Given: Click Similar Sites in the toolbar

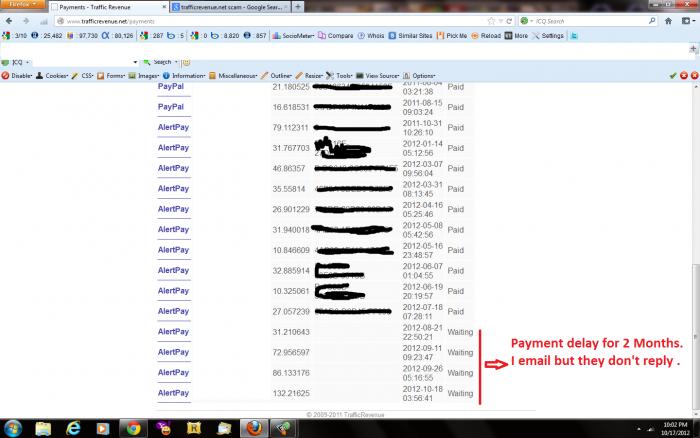Looking at the screenshot, I should pos(410,36).
